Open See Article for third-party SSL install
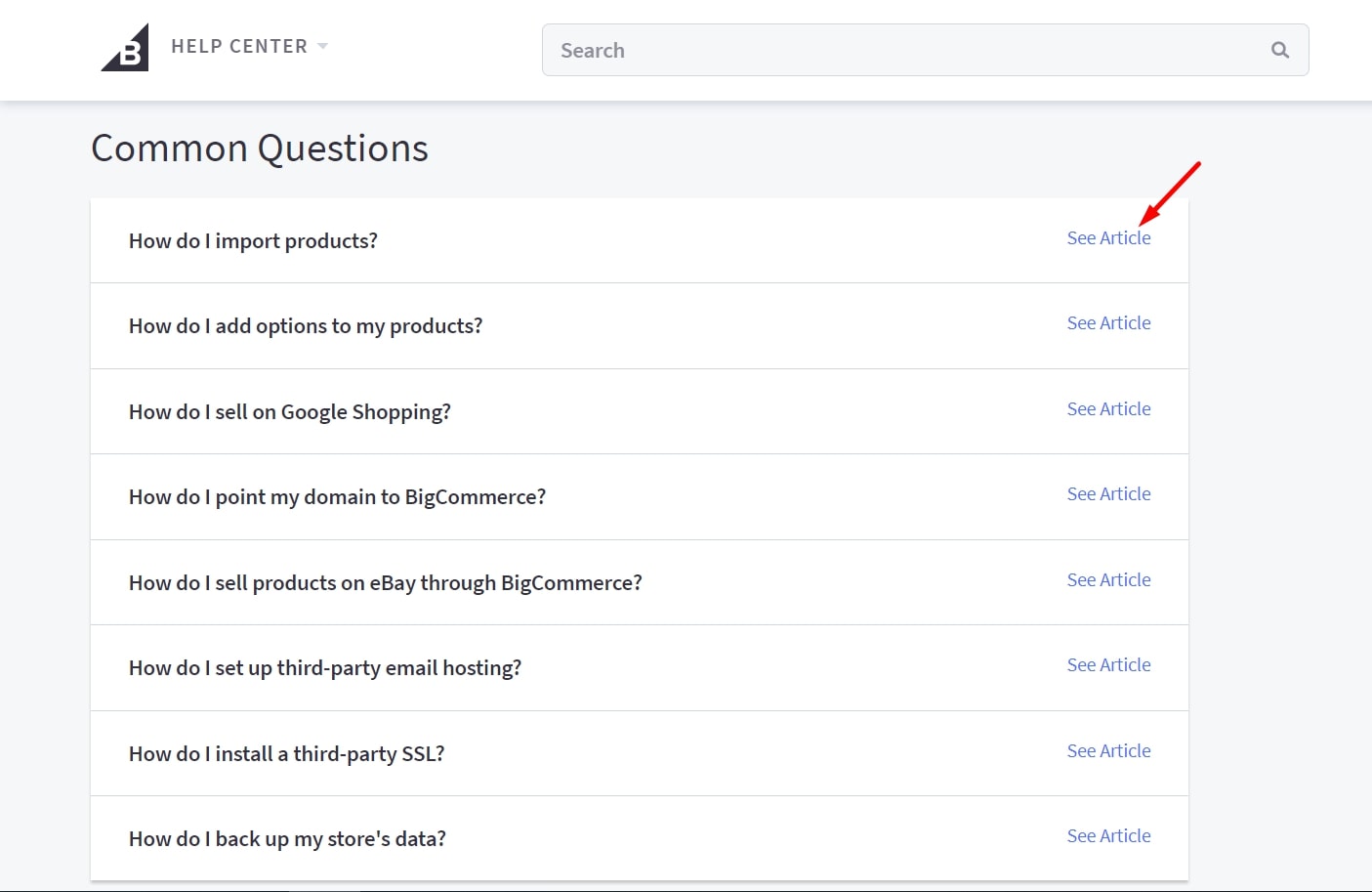The width and height of the screenshot is (1372, 892). coord(1108,751)
